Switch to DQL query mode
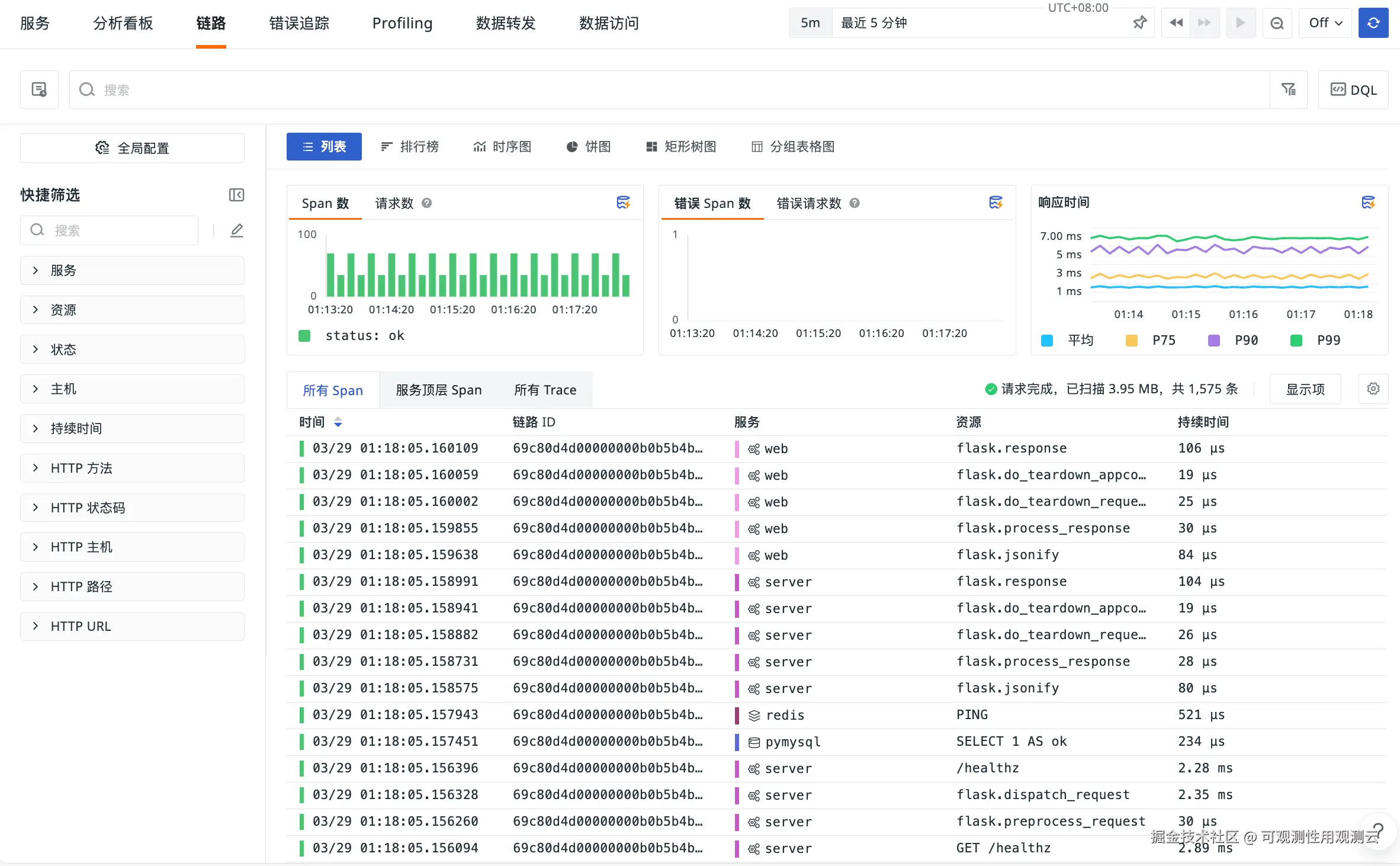Image resolution: width=1400 pixels, height=866 pixels. coord(1353,89)
